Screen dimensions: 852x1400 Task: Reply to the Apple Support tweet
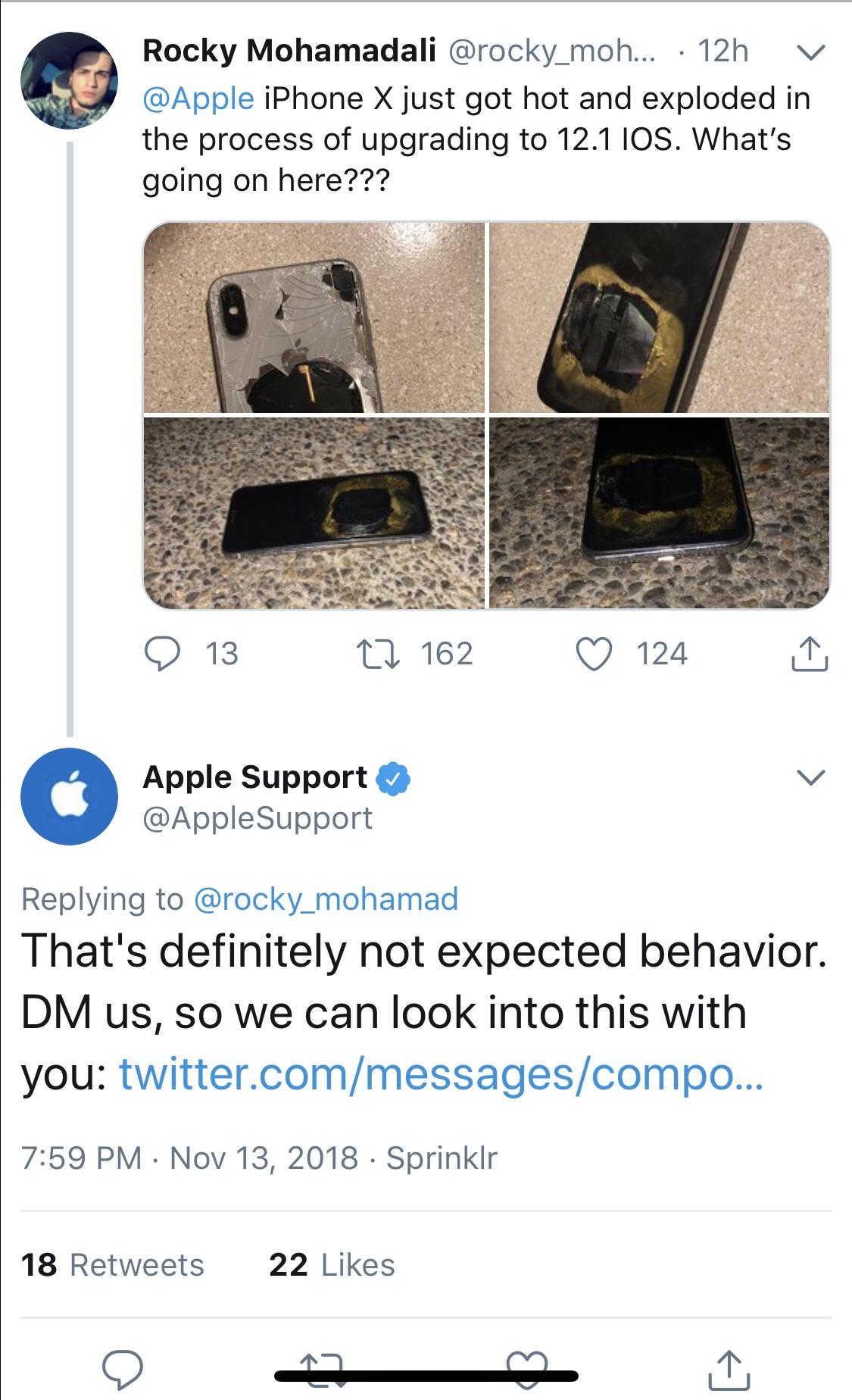(123, 1367)
